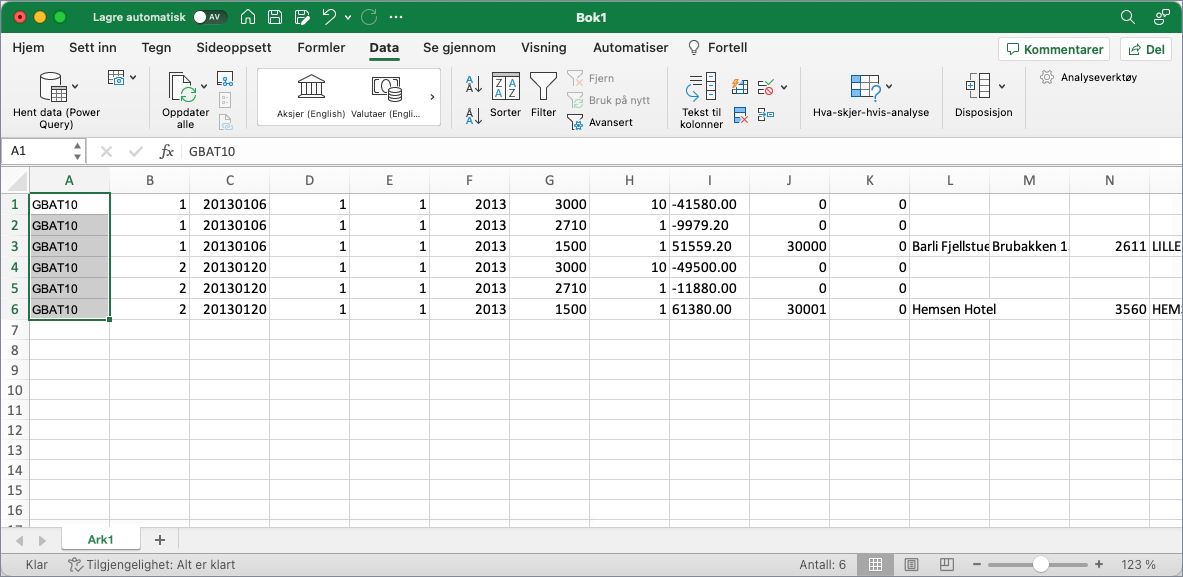The height and width of the screenshot is (577, 1183).
Task: Expand Hva-skjer-hvis-analyse dropdown arrow
Action: (x=889, y=86)
